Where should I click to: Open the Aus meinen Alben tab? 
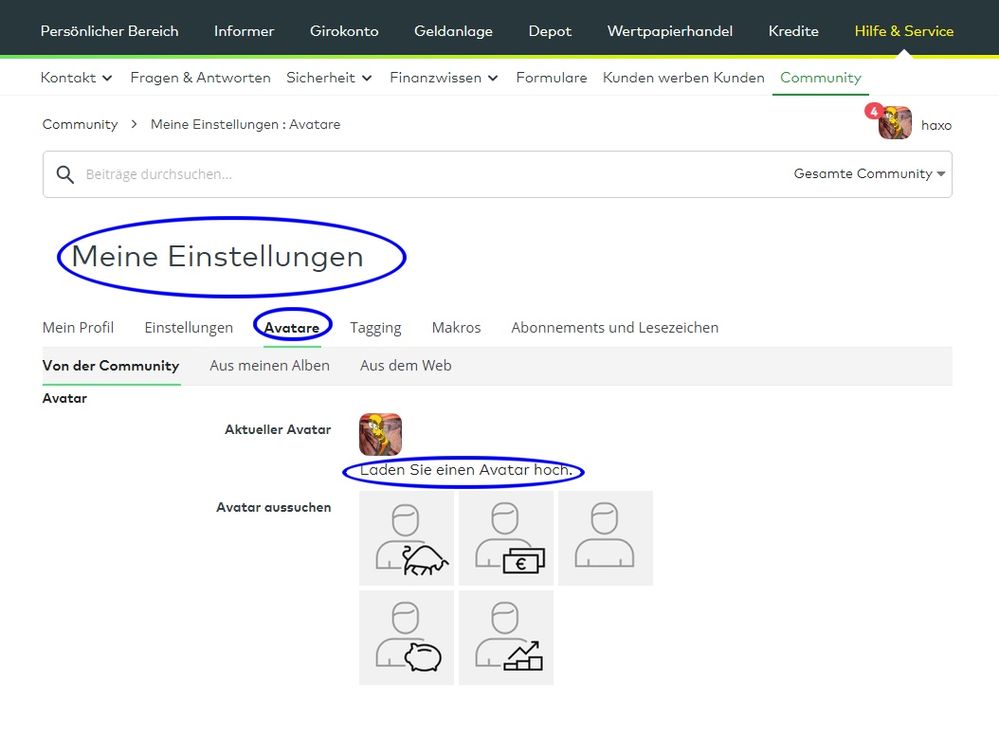(269, 365)
